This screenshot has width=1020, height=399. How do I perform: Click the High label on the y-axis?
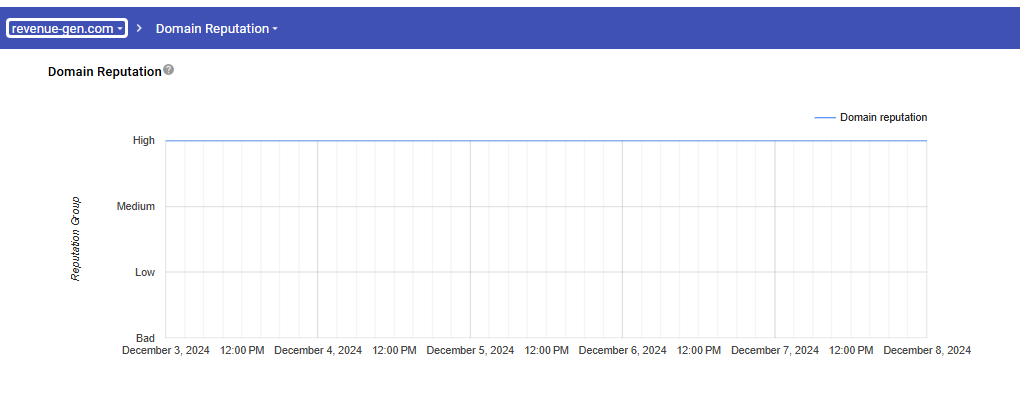tap(144, 141)
